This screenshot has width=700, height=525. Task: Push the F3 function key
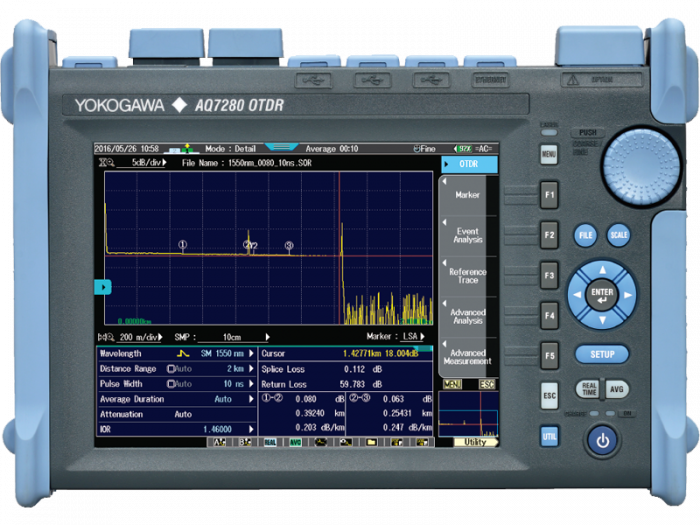tap(549, 275)
